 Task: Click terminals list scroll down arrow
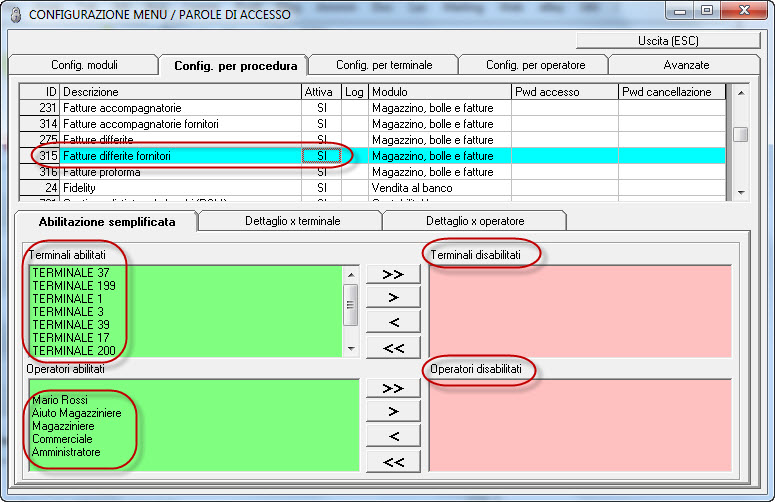(x=350, y=348)
